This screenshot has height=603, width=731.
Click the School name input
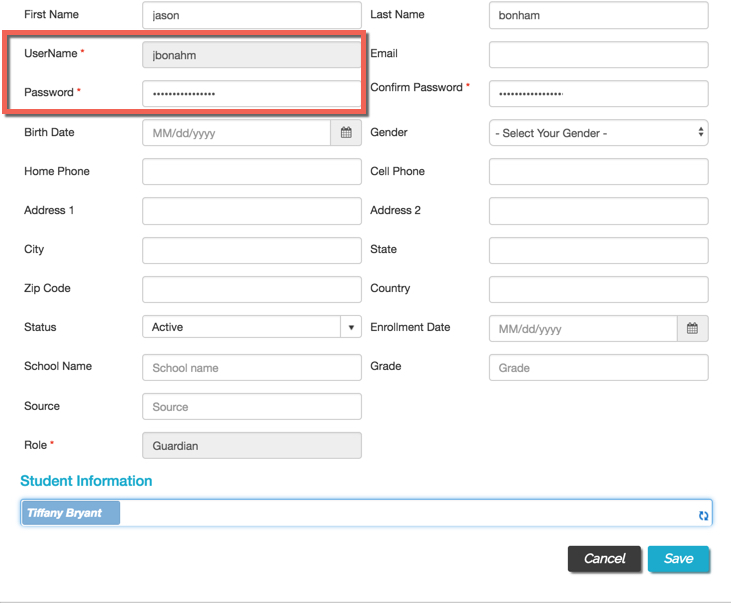pyautogui.click(x=252, y=367)
